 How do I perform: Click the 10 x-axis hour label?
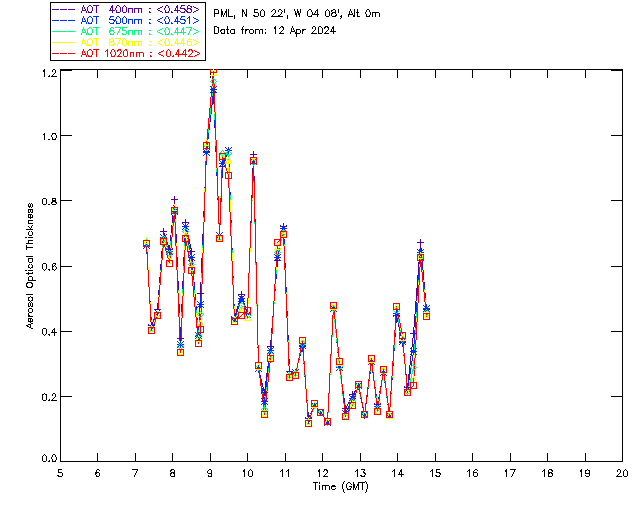click(247, 473)
